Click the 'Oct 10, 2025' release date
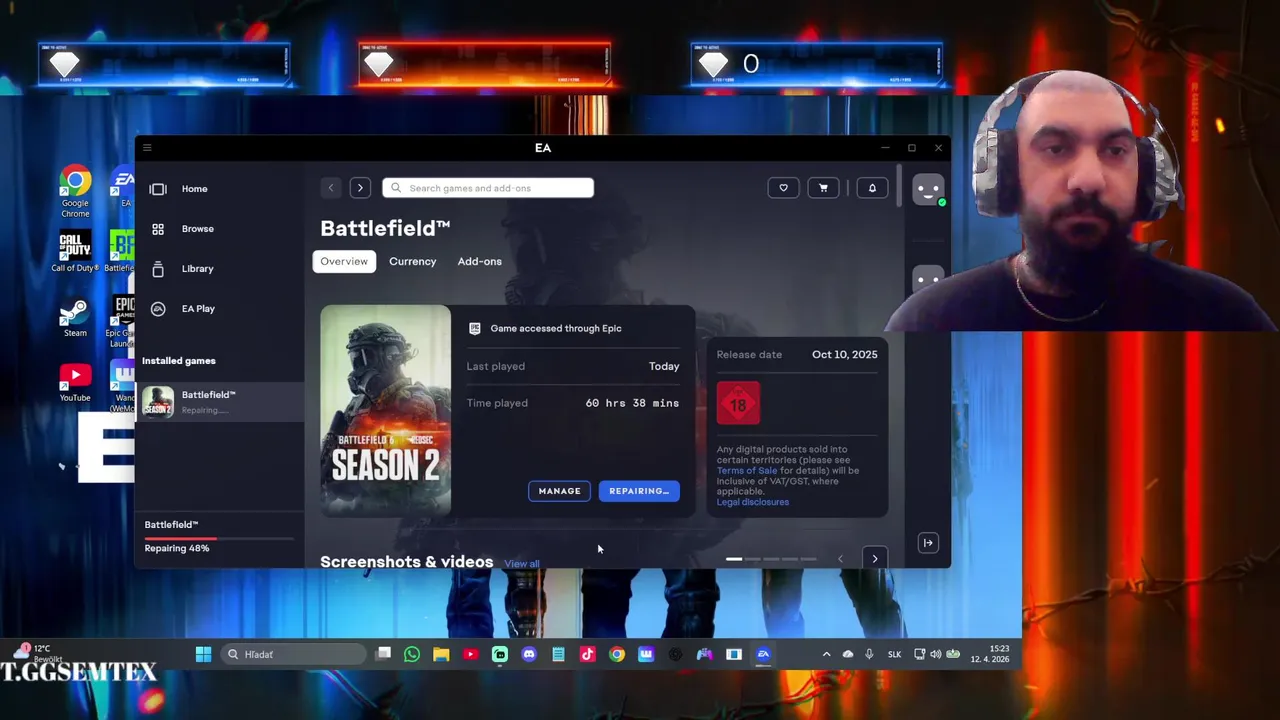Viewport: 1280px width, 720px height. click(x=844, y=355)
